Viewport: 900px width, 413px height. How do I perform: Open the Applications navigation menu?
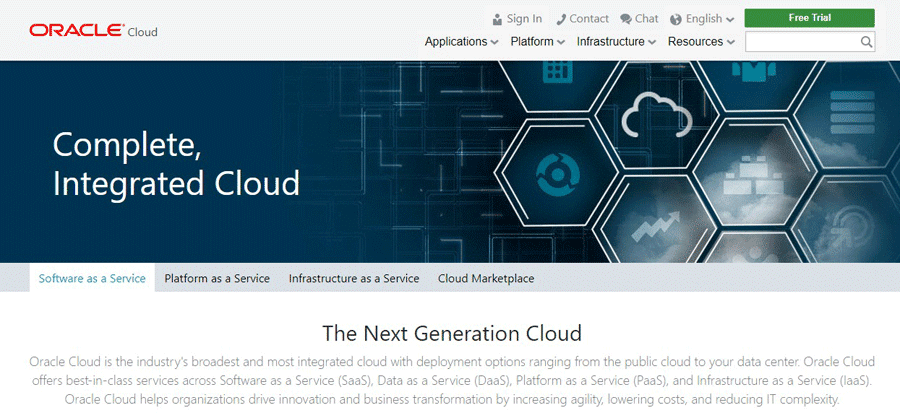click(x=461, y=41)
